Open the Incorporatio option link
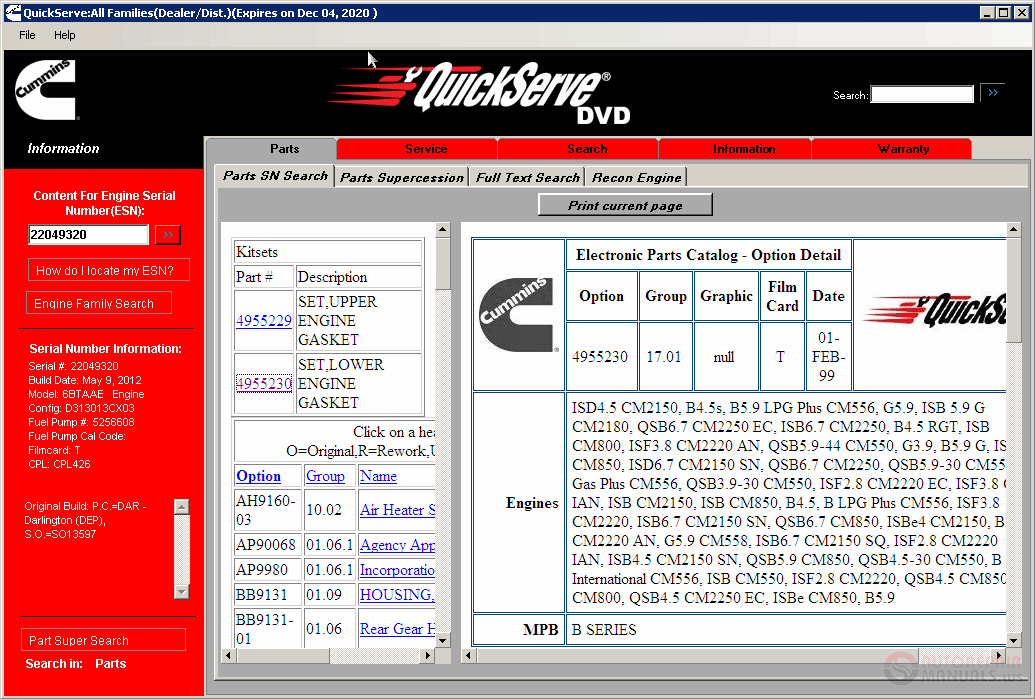The width and height of the screenshot is (1035, 699). click(397, 570)
